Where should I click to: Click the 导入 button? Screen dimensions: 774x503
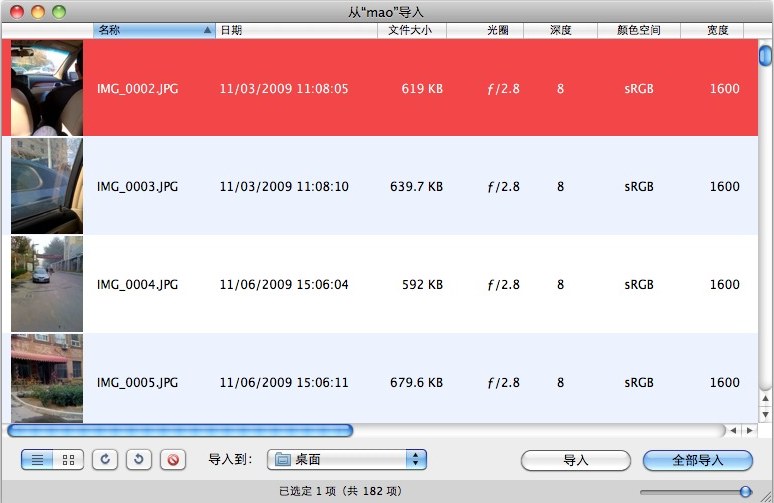tap(576, 461)
